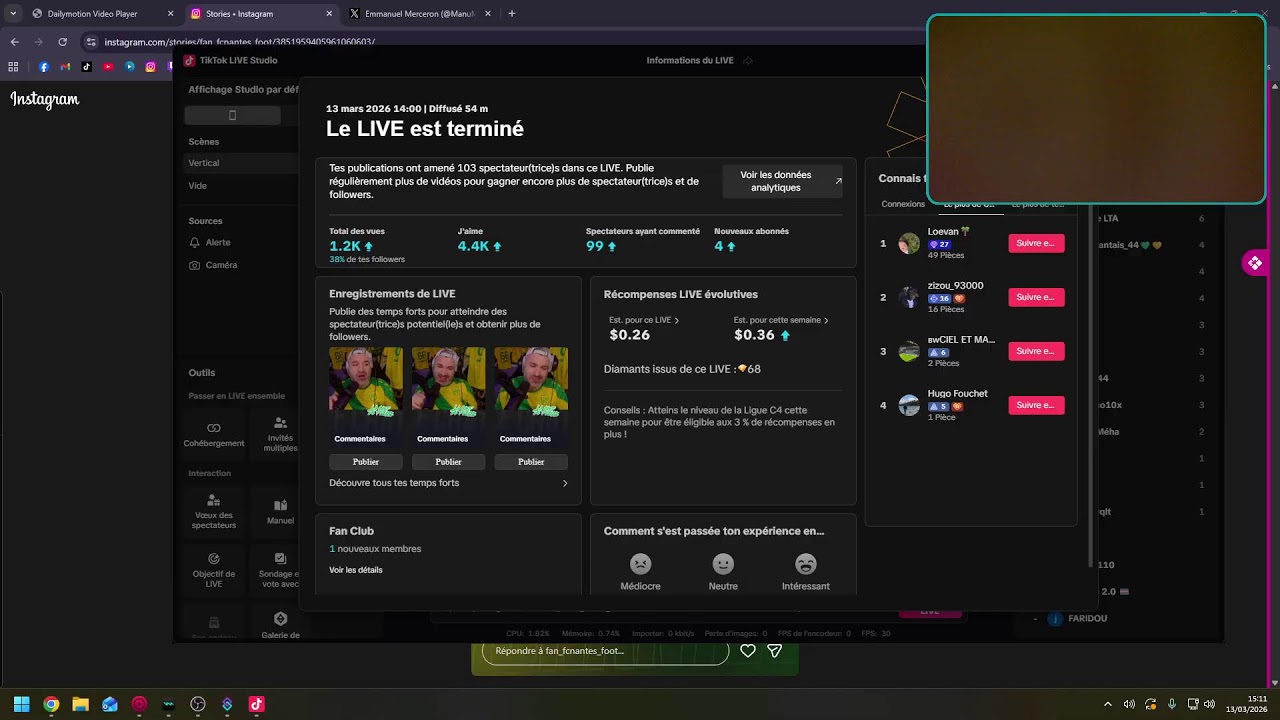Open Voir les données analytiques

pyautogui.click(x=783, y=181)
